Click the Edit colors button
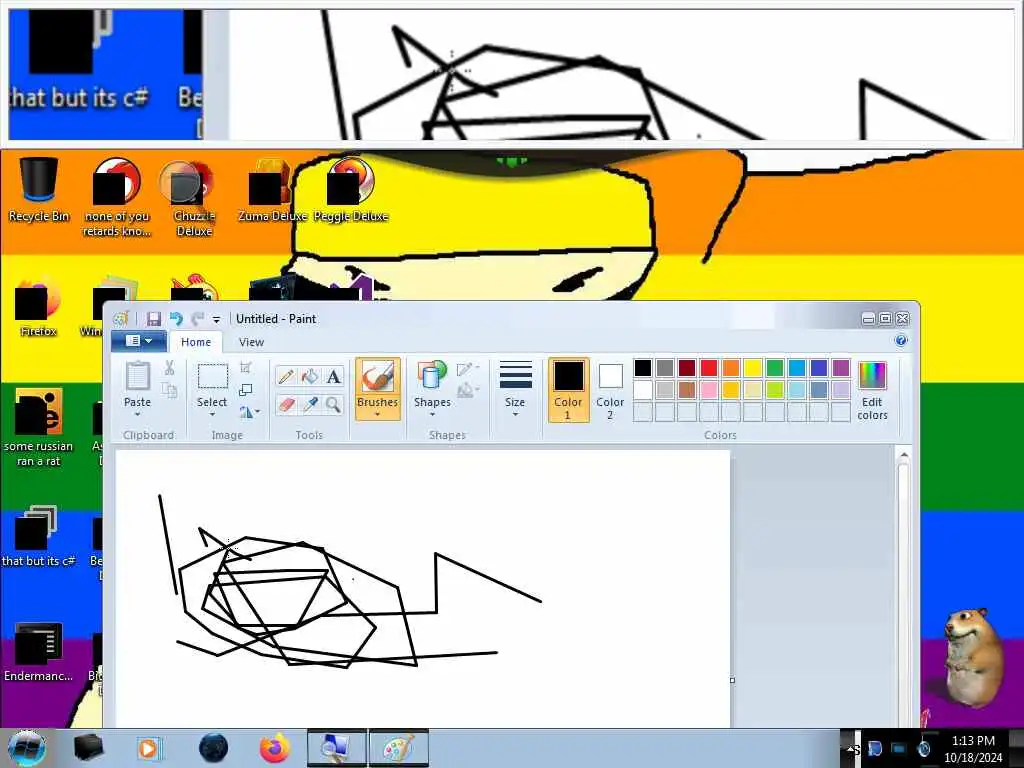 pos(872,390)
